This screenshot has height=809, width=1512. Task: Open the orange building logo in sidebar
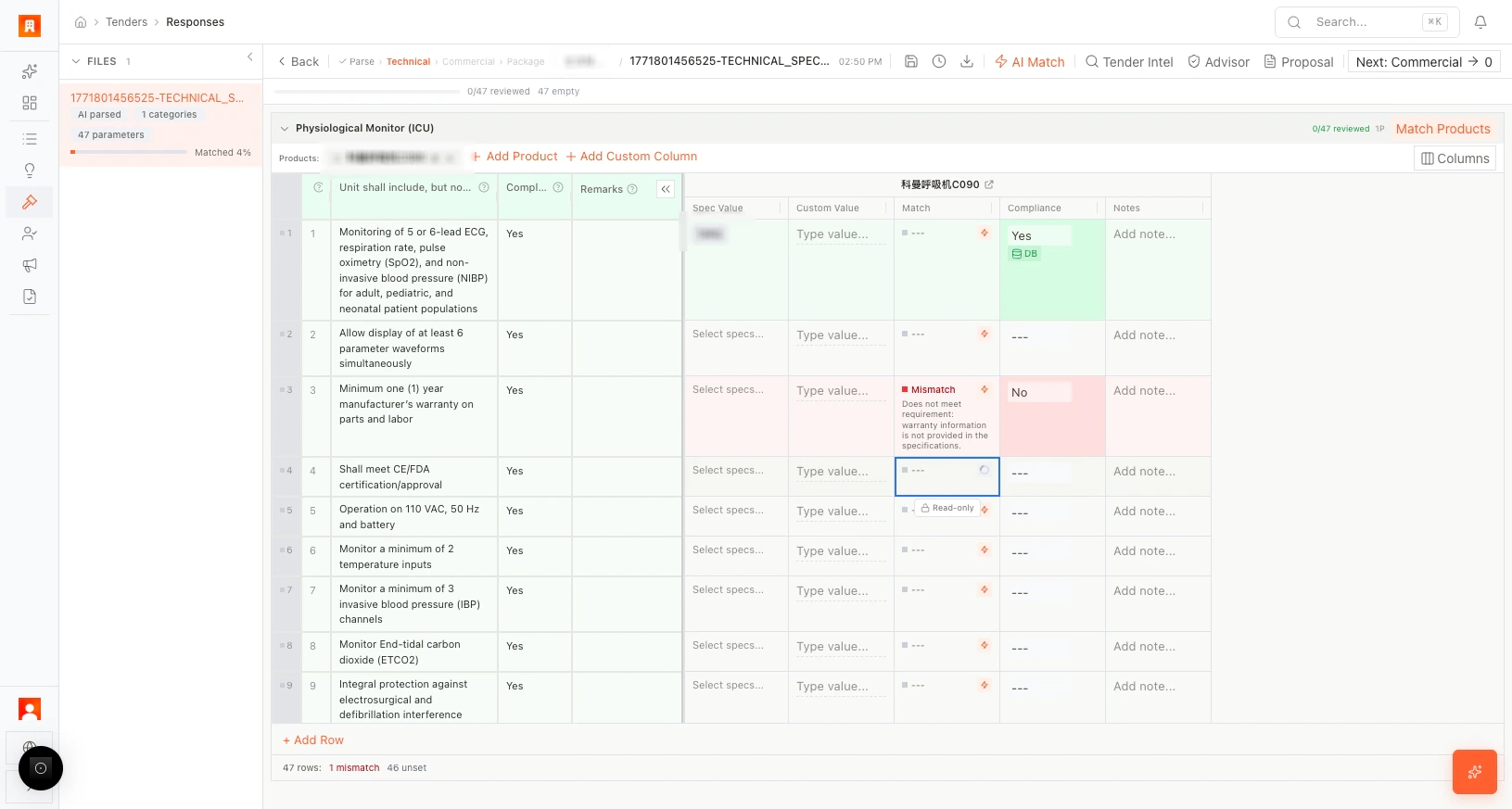tap(30, 26)
